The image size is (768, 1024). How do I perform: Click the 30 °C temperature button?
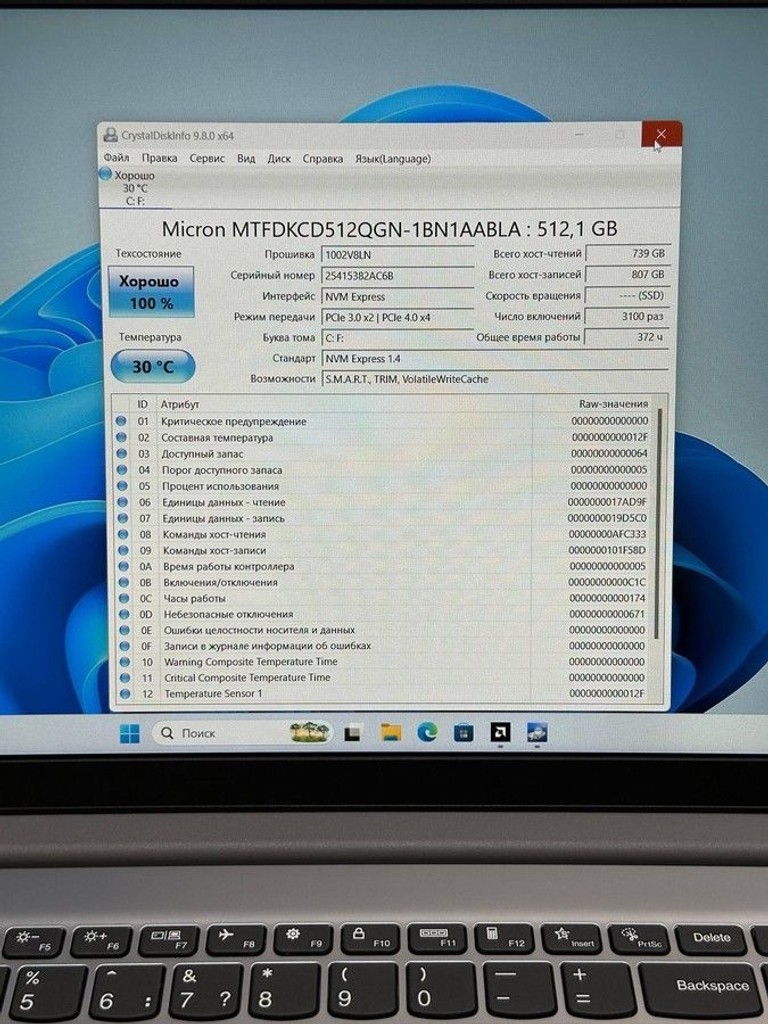(x=153, y=366)
